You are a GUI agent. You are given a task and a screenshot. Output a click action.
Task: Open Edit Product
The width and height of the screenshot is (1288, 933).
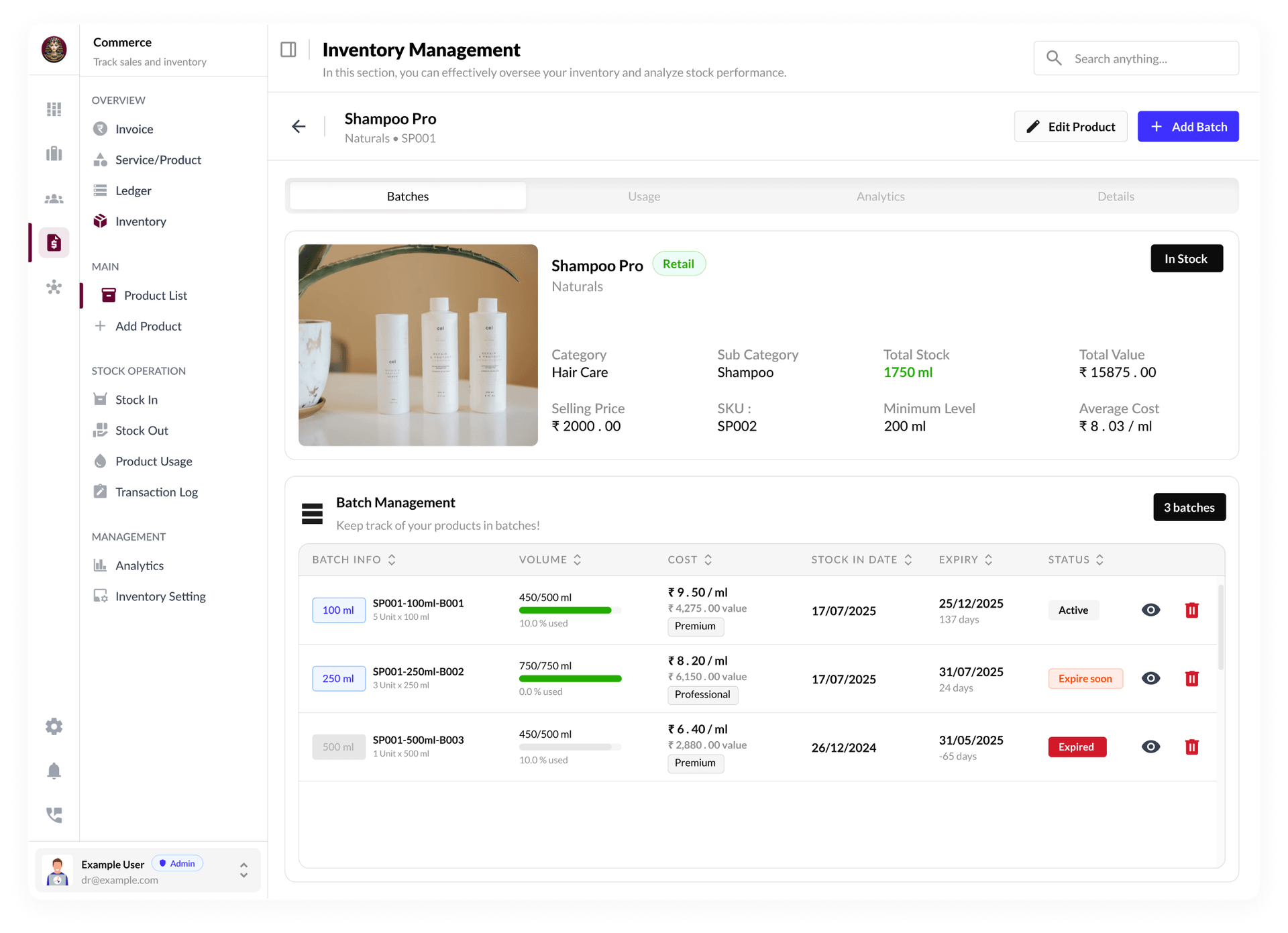(1070, 126)
